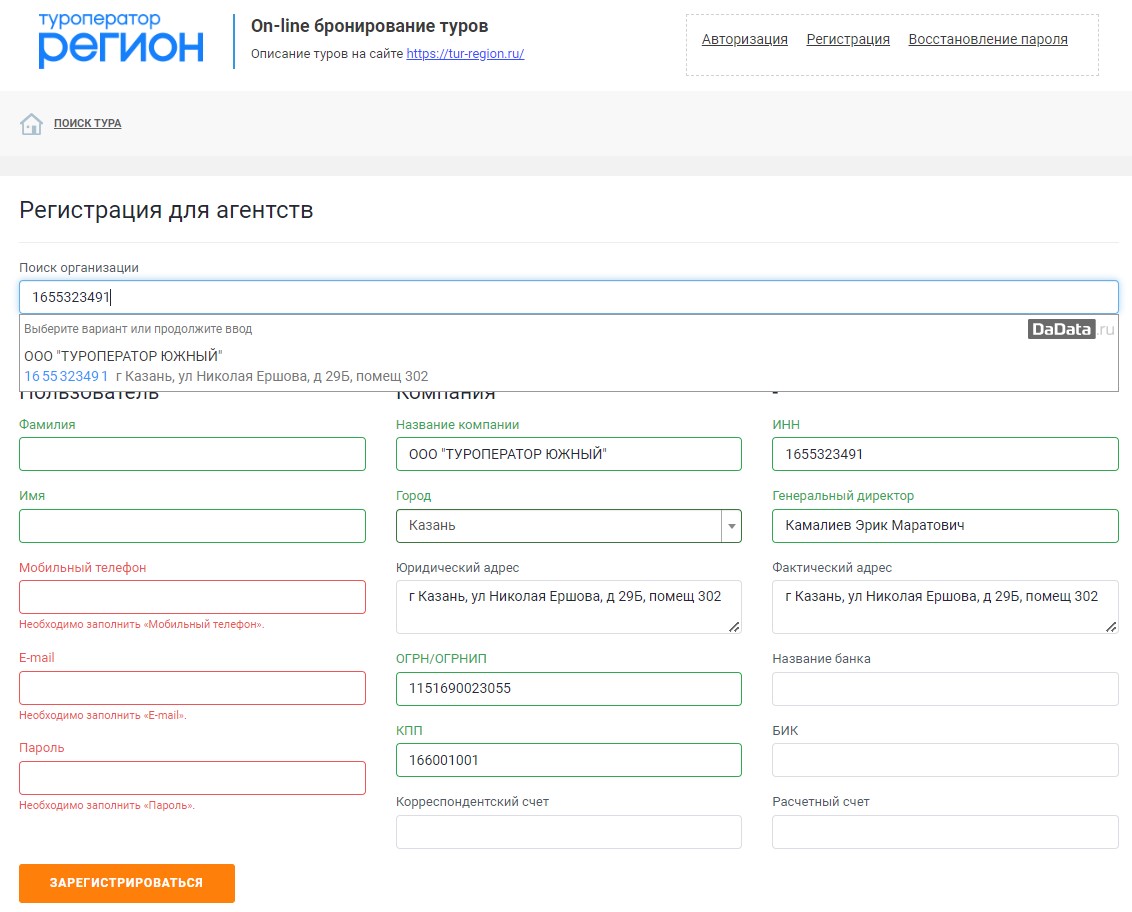This screenshot has height=912, width=1132.
Task: Click the home icon in breadcrumb
Action: (x=31, y=124)
